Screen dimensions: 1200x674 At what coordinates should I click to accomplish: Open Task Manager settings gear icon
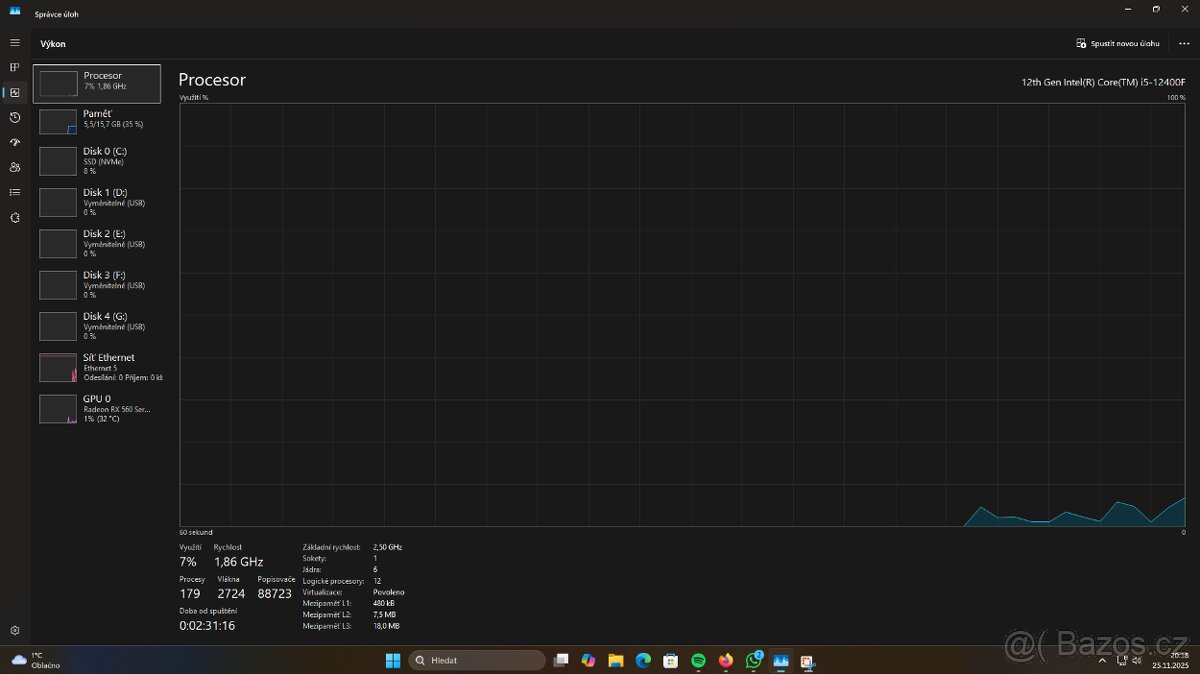pos(15,630)
